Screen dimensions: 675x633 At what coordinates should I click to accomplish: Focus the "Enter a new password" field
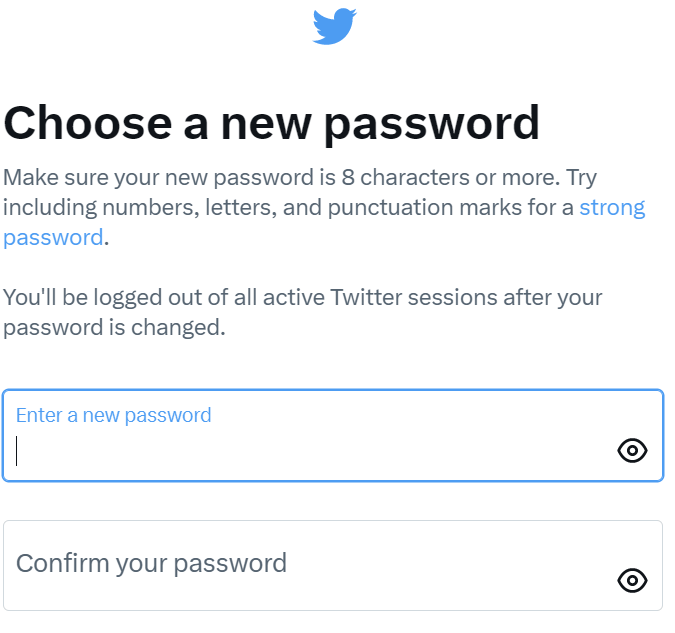click(x=333, y=435)
